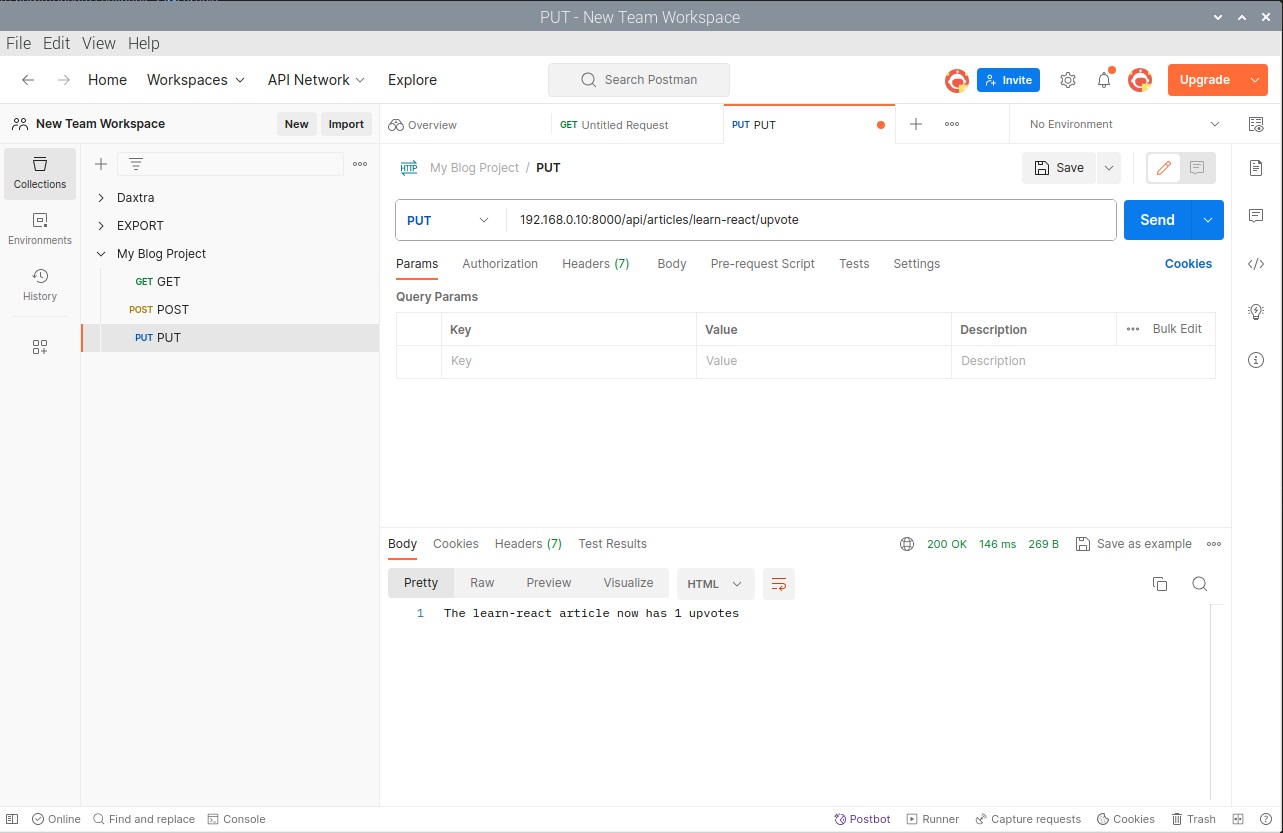This screenshot has width=1283, height=833.
Task: Open Postman settings gear icon
Action: point(1068,80)
